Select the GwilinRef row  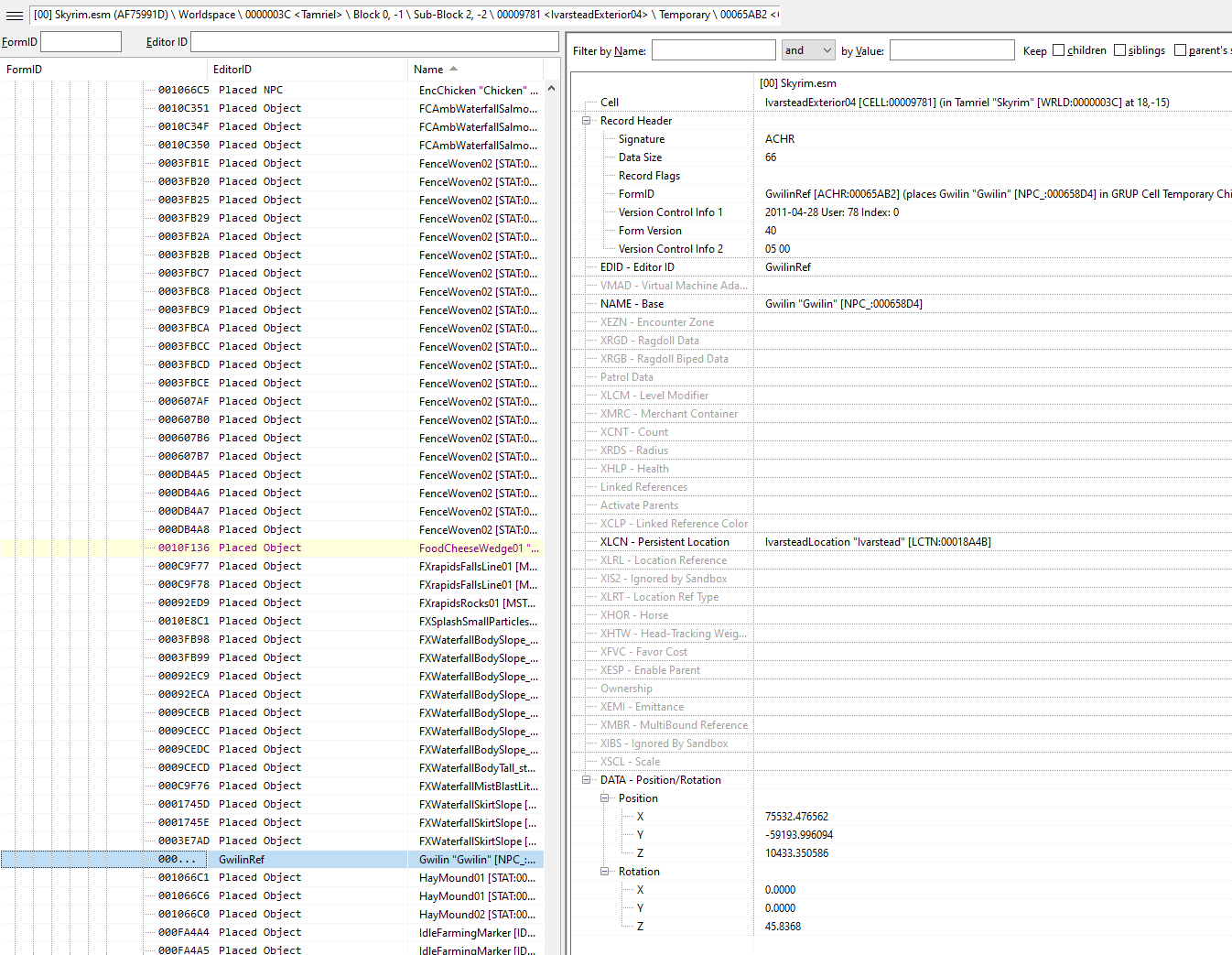click(x=272, y=859)
